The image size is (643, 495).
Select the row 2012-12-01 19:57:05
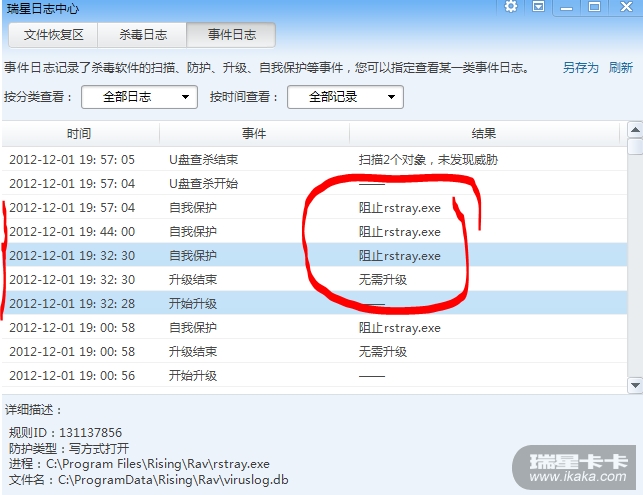pyautogui.click(x=315, y=160)
